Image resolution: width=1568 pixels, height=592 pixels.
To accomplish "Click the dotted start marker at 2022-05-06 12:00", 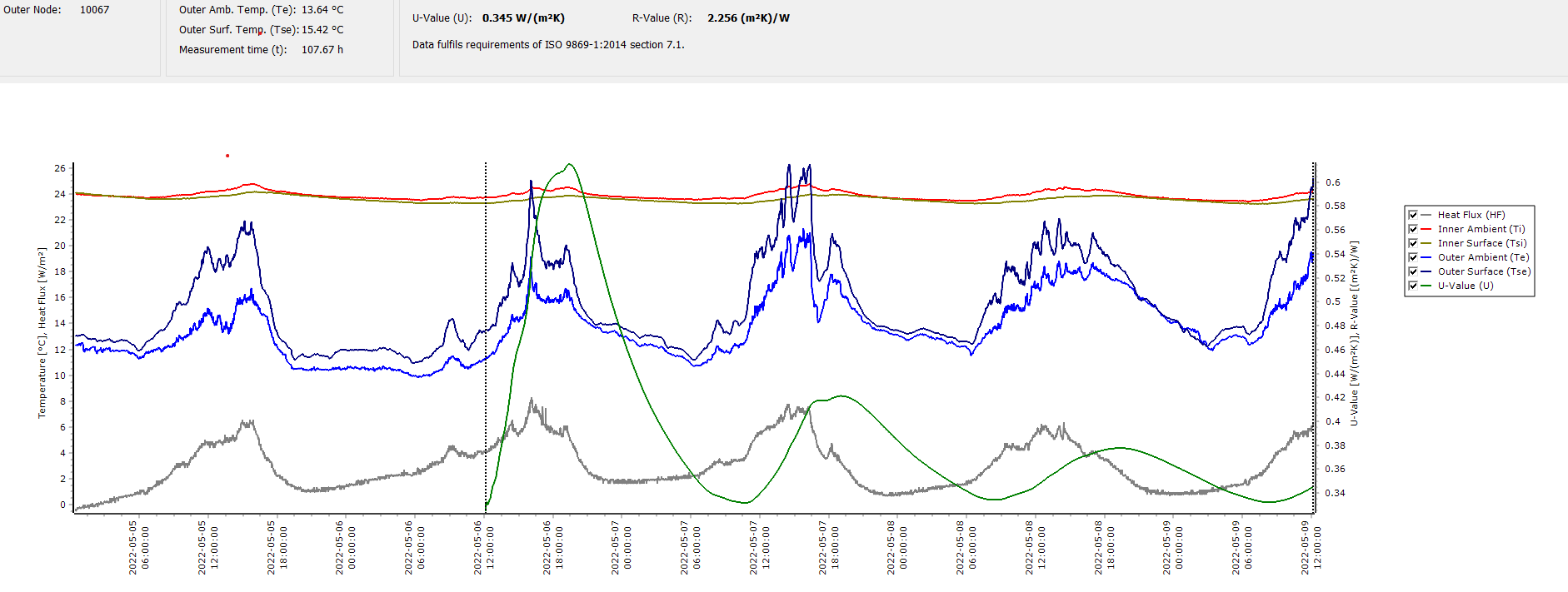I will coord(486,333).
